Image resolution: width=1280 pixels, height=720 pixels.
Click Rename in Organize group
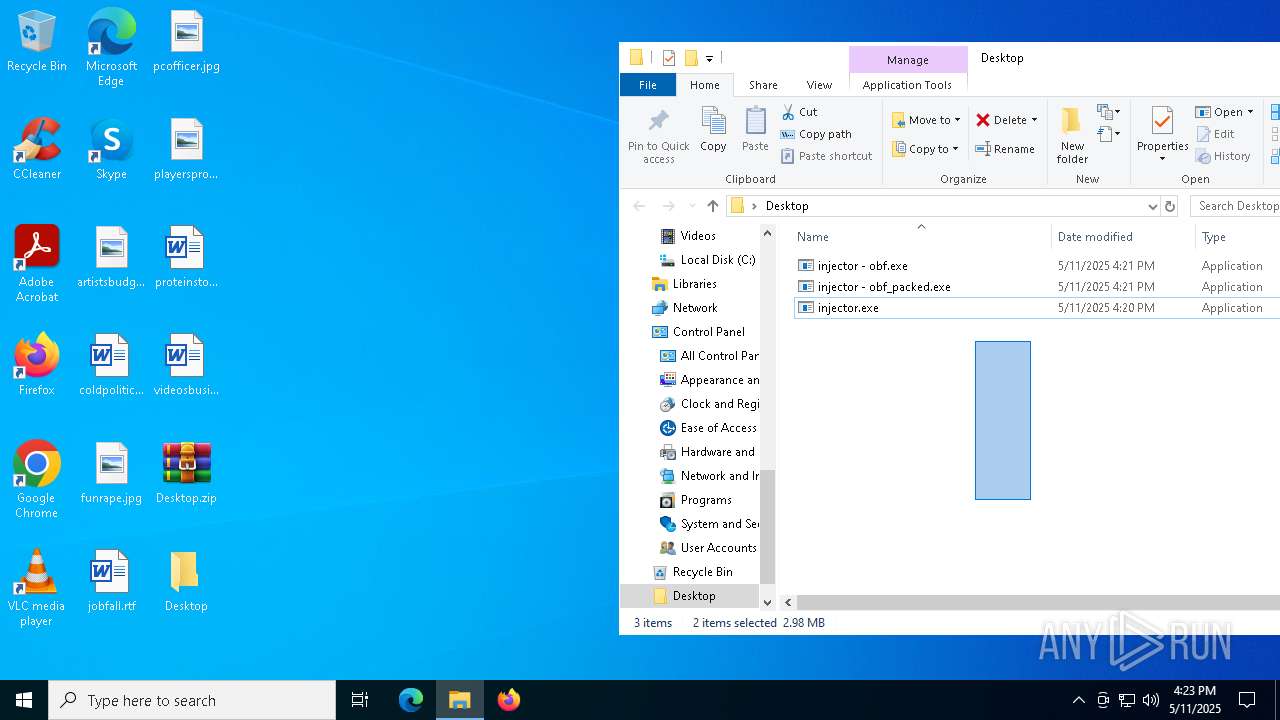click(x=1005, y=149)
